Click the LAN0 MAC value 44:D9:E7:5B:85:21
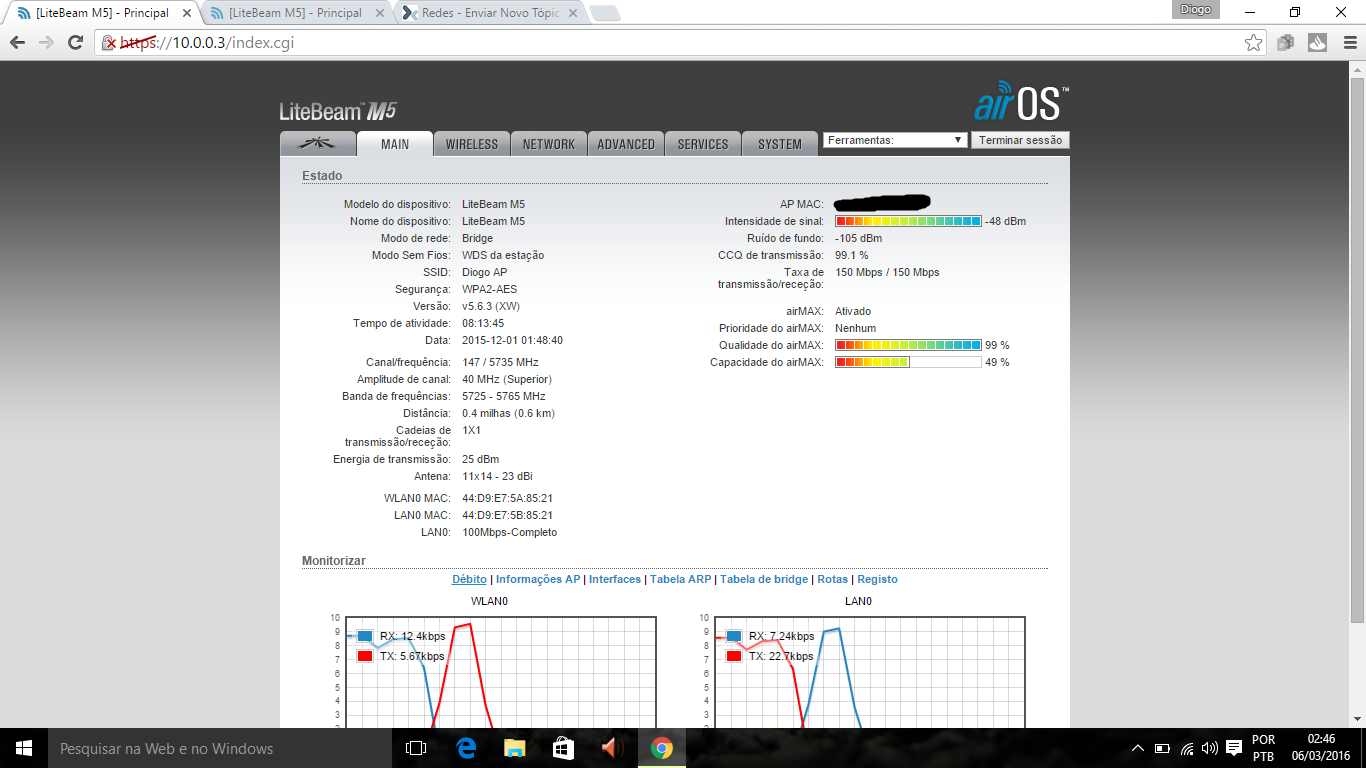This screenshot has height=768, width=1366. point(507,515)
